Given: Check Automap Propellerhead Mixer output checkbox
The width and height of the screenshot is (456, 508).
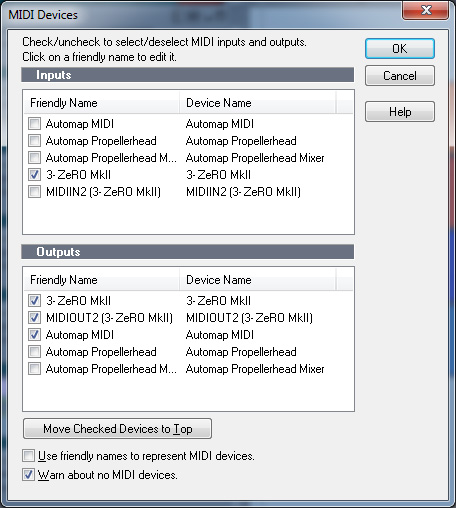Looking at the screenshot, I should pos(34,369).
